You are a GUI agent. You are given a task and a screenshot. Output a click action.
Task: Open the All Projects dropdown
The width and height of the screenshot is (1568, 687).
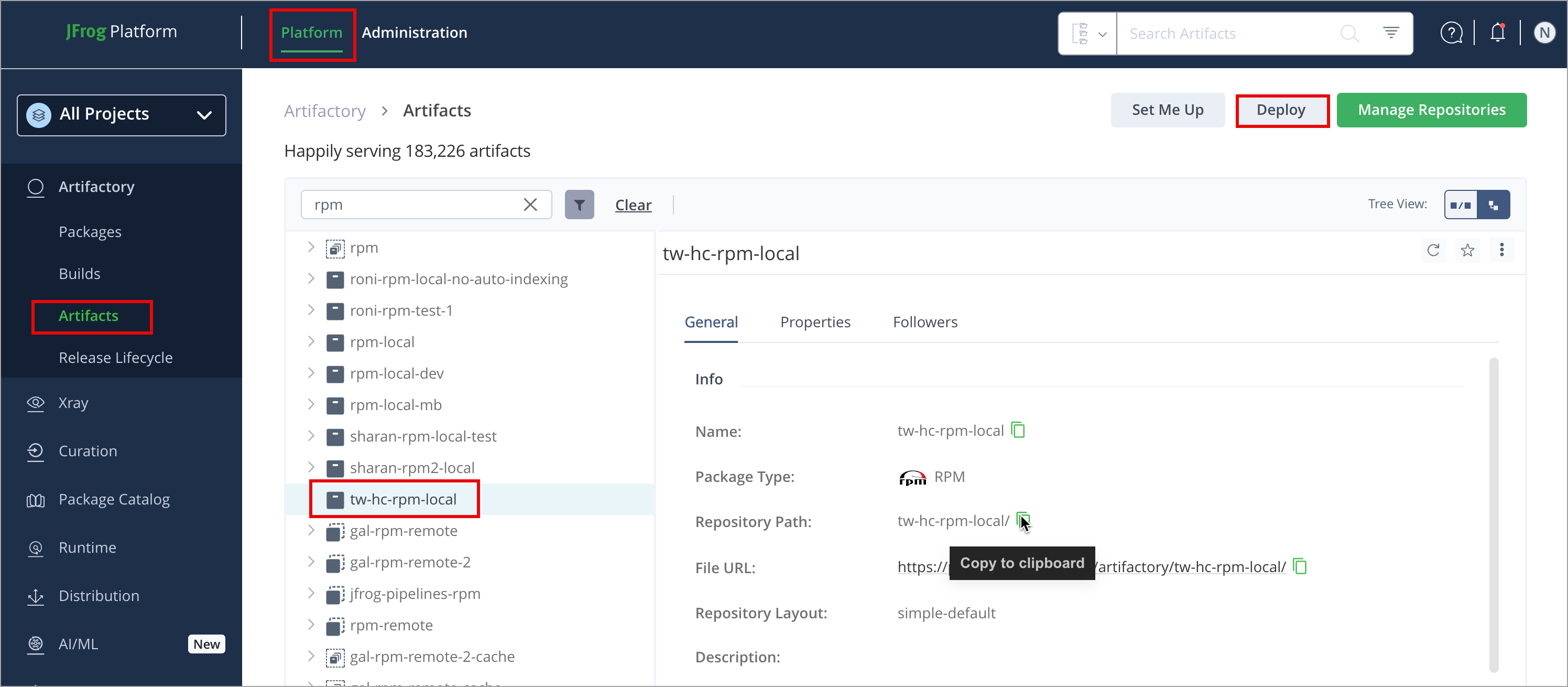[x=121, y=114]
